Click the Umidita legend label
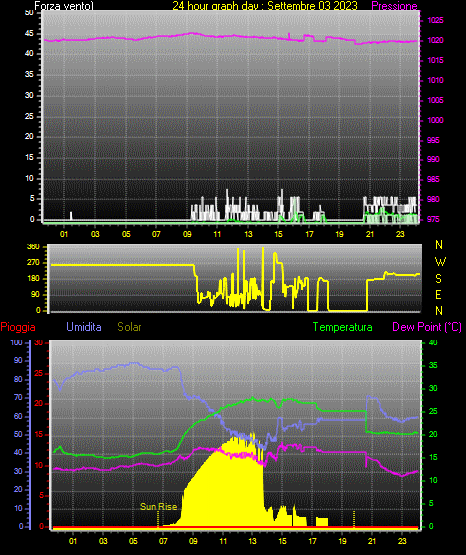This screenshot has height=555, width=466. pos(84,327)
